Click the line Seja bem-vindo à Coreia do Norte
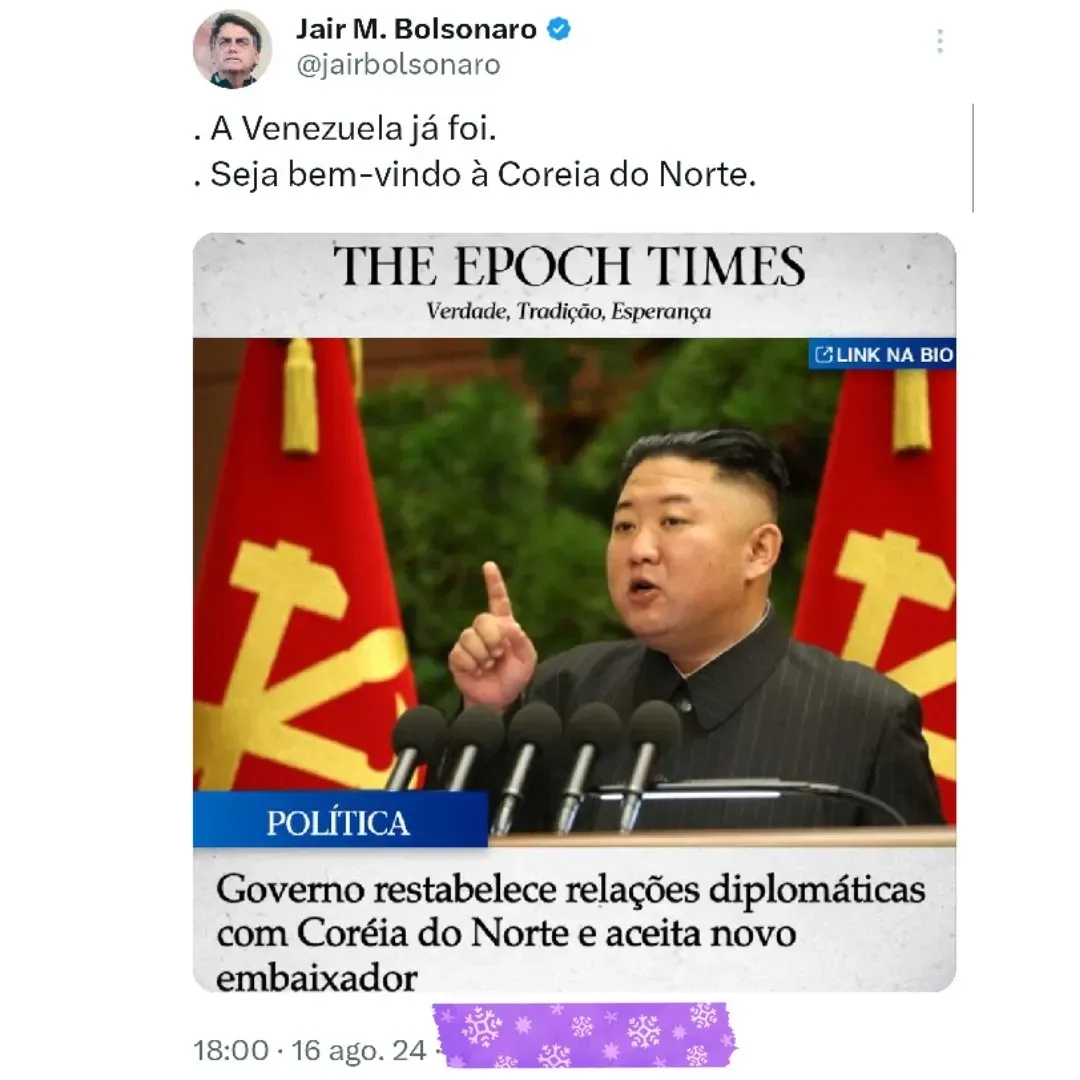 click(475, 174)
